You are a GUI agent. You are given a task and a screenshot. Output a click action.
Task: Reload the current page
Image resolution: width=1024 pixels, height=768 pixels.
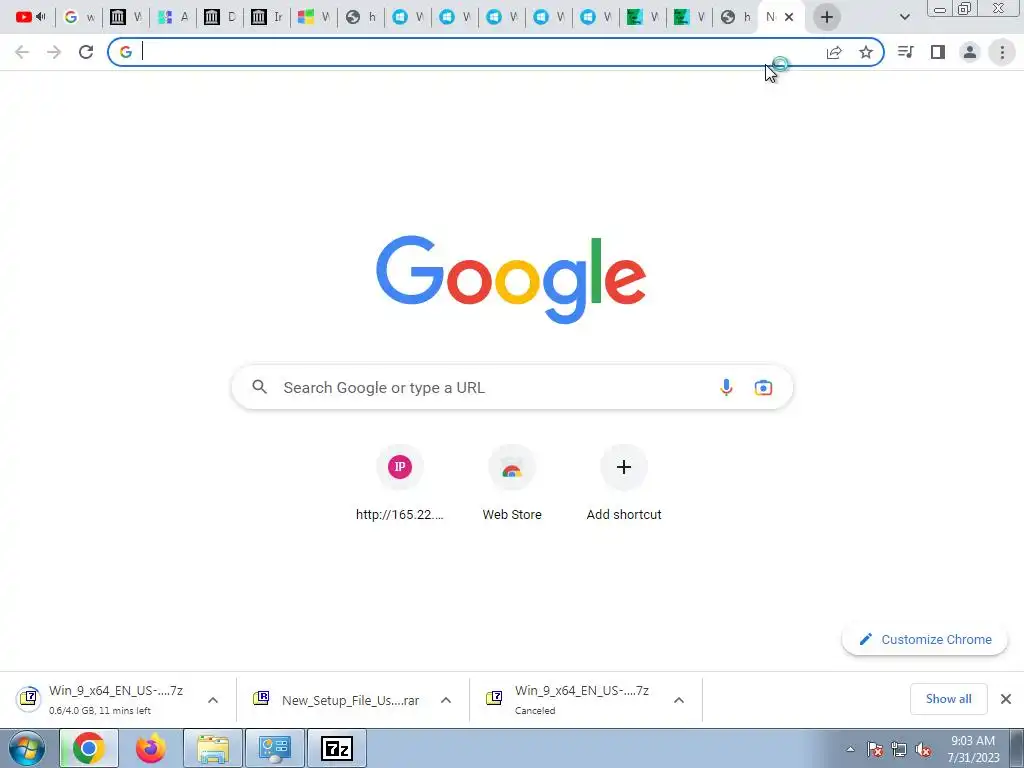click(86, 52)
